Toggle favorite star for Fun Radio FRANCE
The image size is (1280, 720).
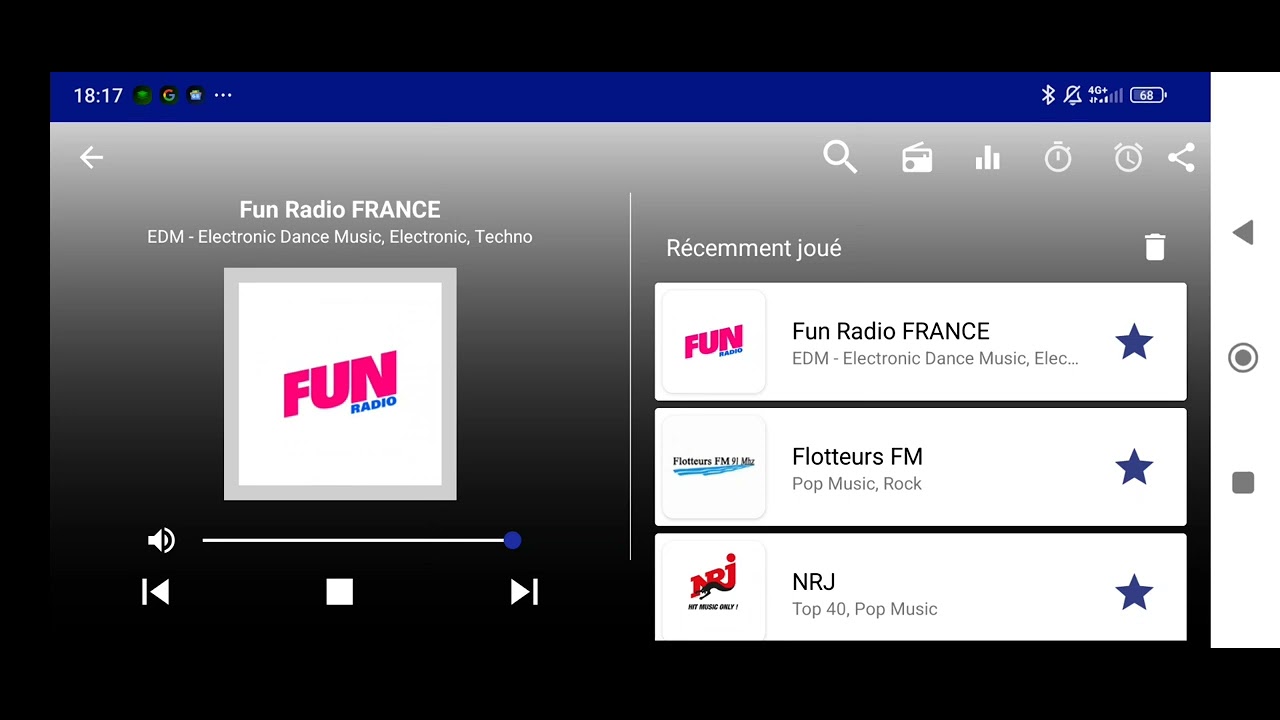click(1134, 342)
